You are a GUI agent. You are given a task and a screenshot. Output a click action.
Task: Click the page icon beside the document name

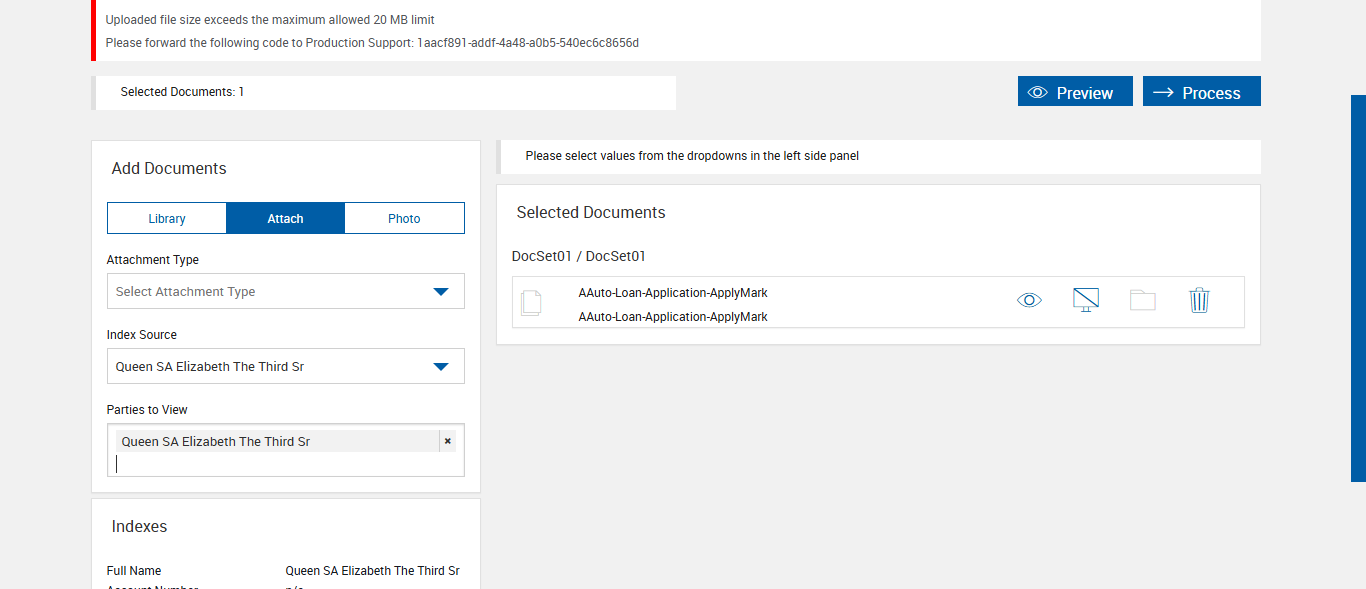(x=532, y=302)
